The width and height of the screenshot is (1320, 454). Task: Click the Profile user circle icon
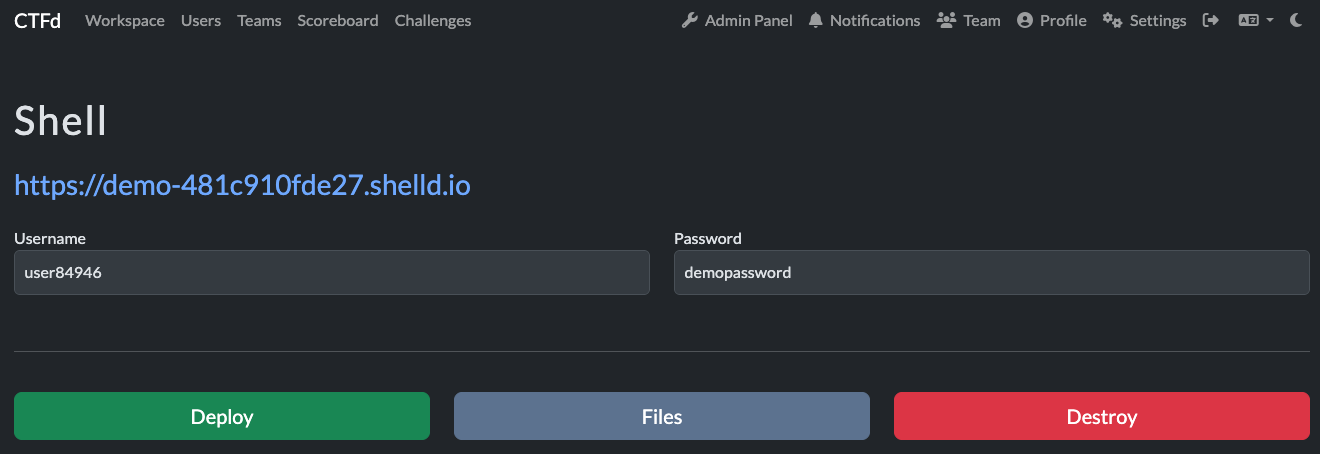pyautogui.click(x=1024, y=20)
